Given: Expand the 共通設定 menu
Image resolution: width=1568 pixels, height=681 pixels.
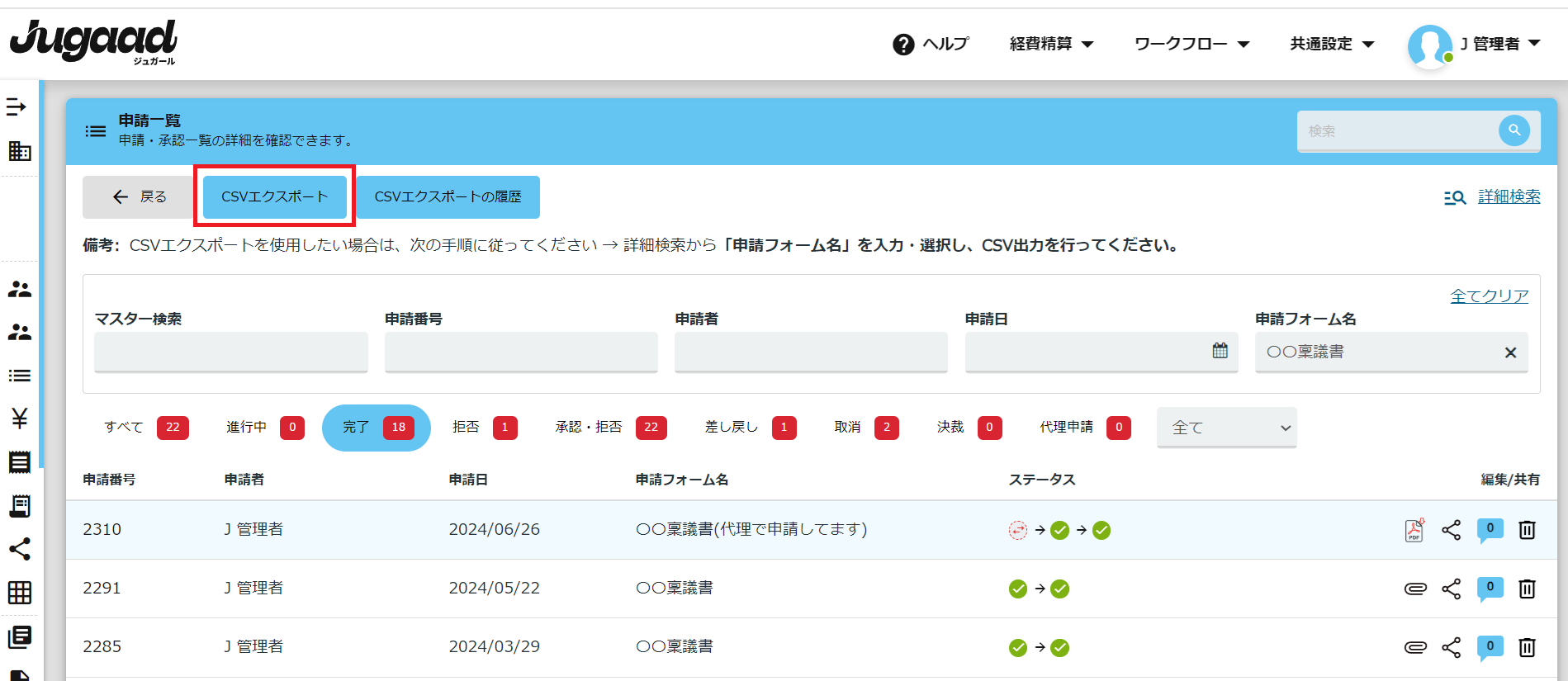Looking at the screenshot, I should [x=1332, y=44].
